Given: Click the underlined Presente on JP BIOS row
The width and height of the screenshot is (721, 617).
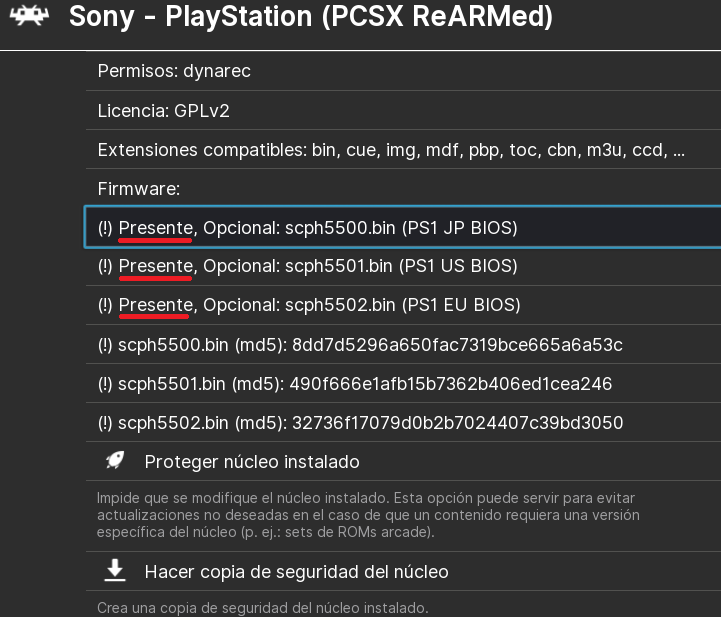Looking at the screenshot, I should pos(156,228).
